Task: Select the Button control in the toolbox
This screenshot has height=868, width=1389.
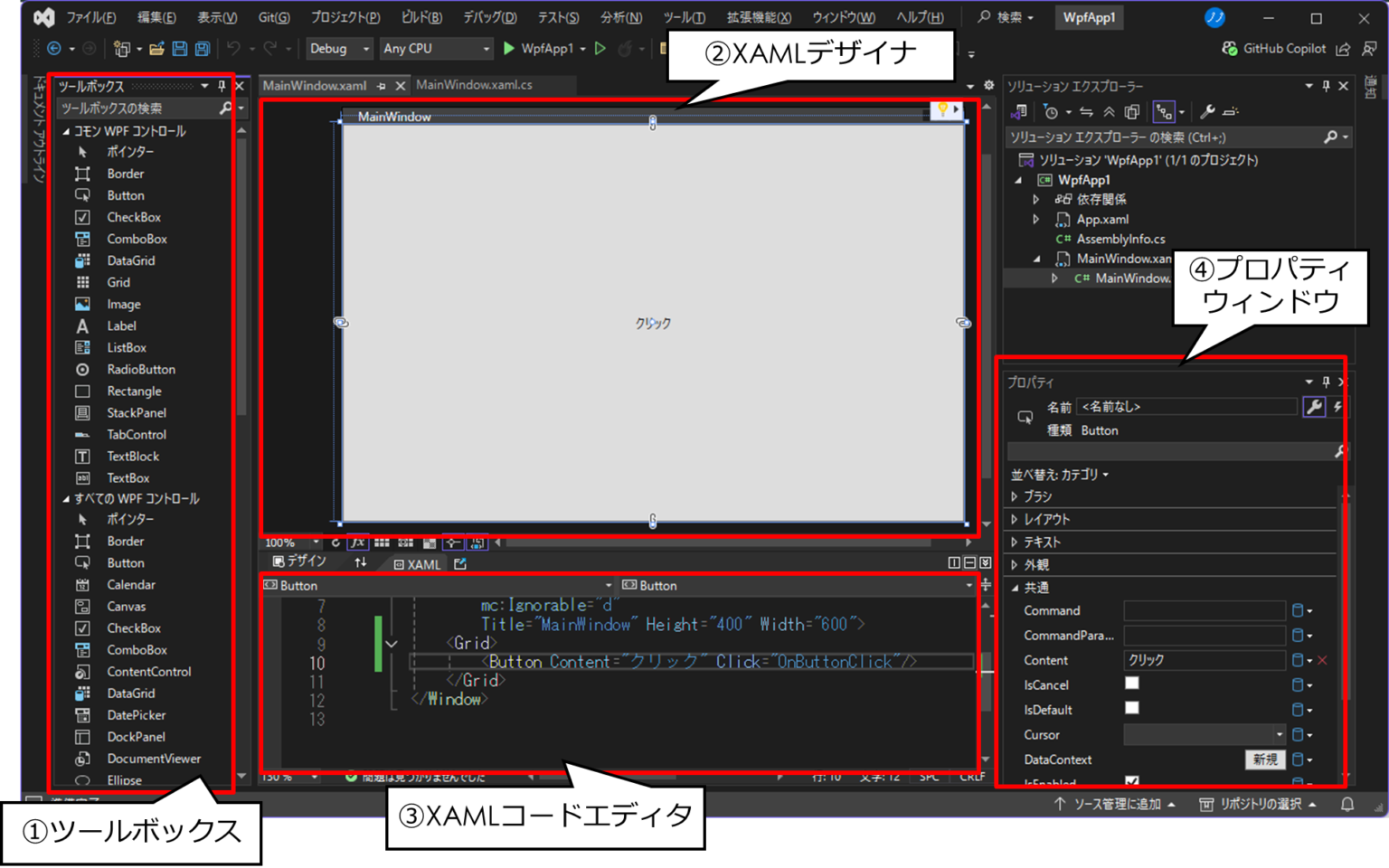Action: coord(125,195)
